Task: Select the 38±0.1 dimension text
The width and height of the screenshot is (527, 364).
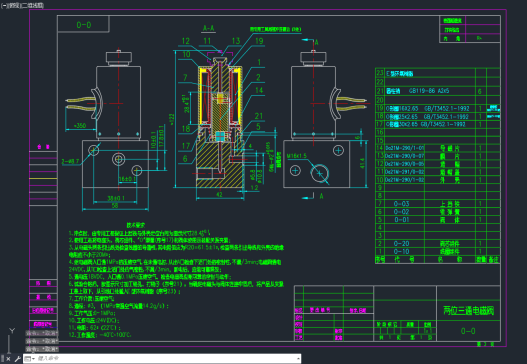Action: [x=116, y=198]
